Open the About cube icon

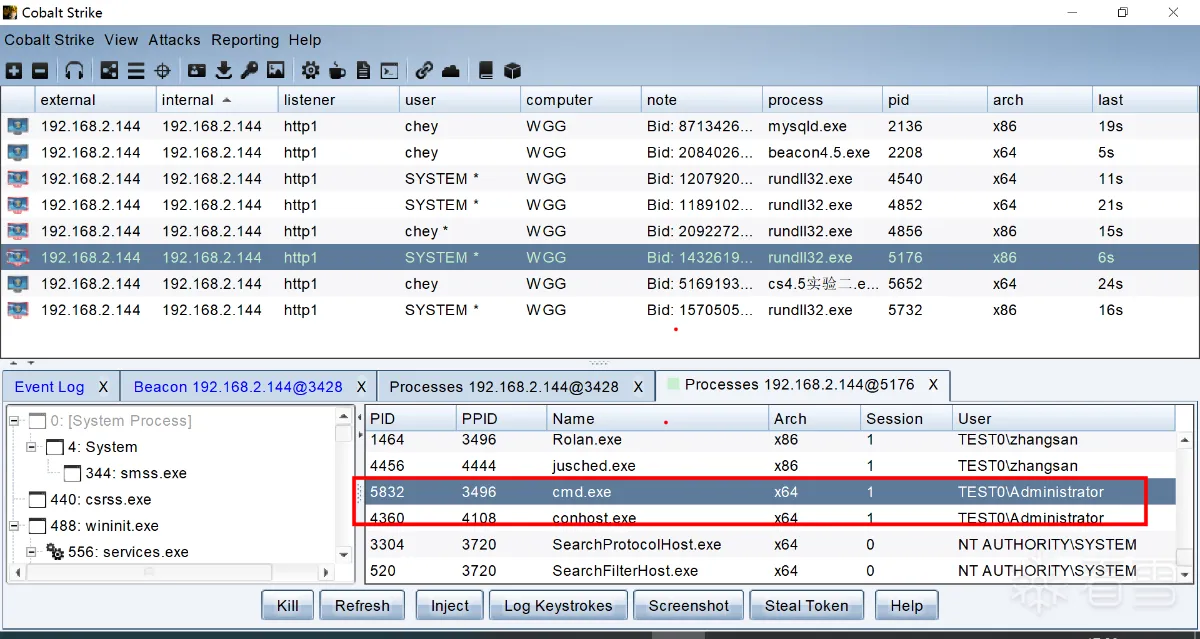[x=513, y=71]
